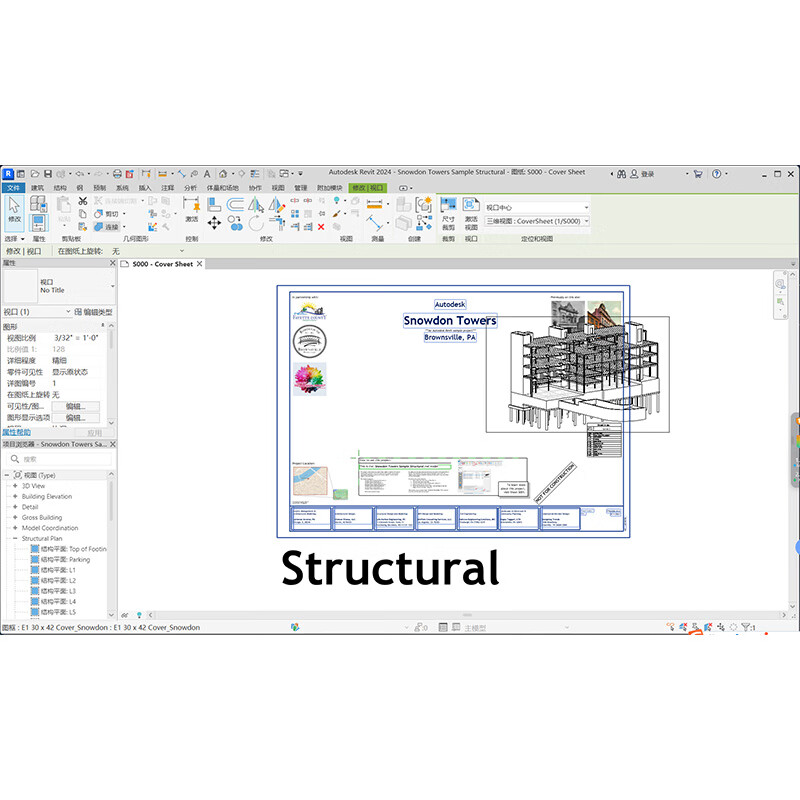The height and width of the screenshot is (800, 800).
Task: Open 结构平面: Parking in project browser
Action: (x=60, y=559)
